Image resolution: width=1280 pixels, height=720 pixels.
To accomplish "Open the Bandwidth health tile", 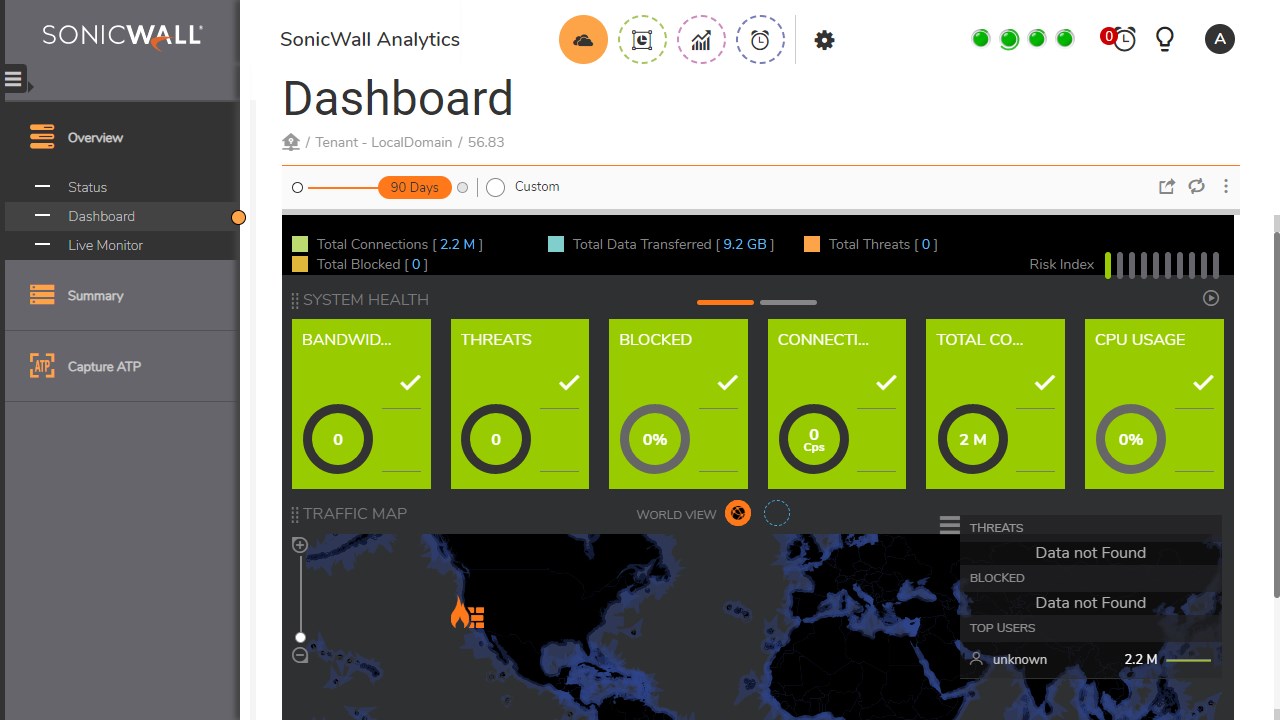I will [x=361, y=404].
